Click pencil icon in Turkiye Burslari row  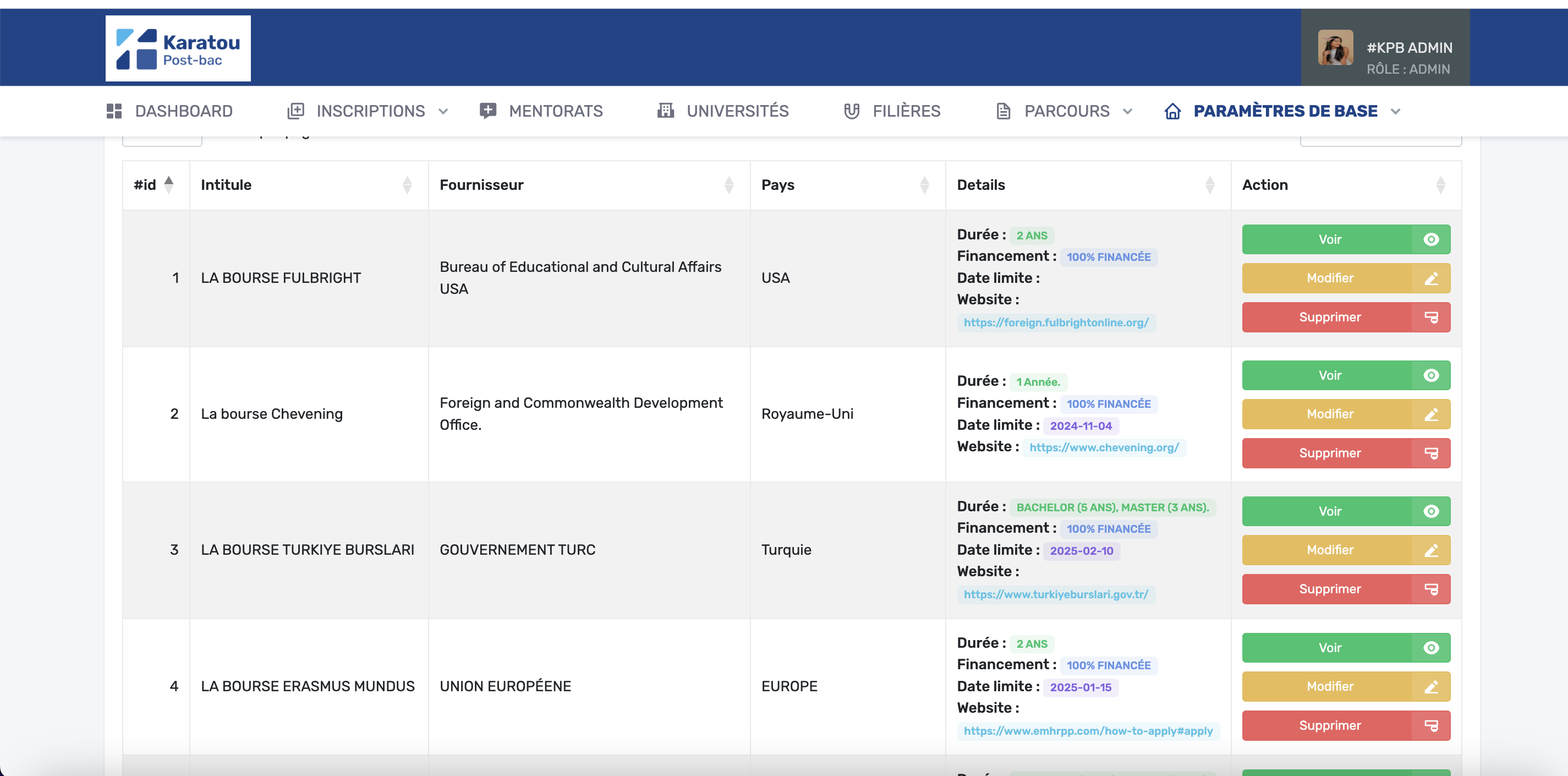[x=1431, y=550]
